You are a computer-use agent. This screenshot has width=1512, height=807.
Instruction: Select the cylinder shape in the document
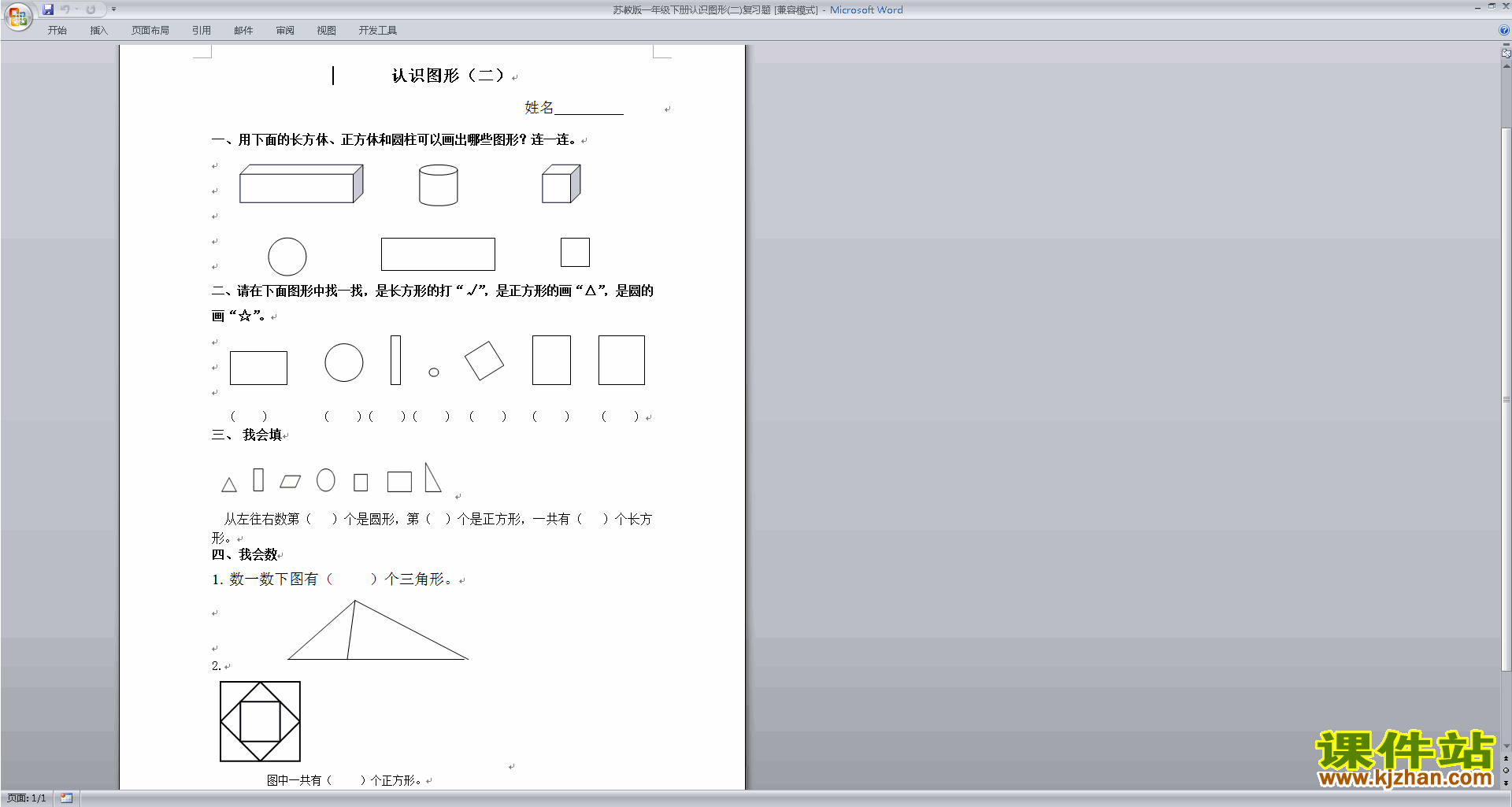pyautogui.click(x=439, y=185)
